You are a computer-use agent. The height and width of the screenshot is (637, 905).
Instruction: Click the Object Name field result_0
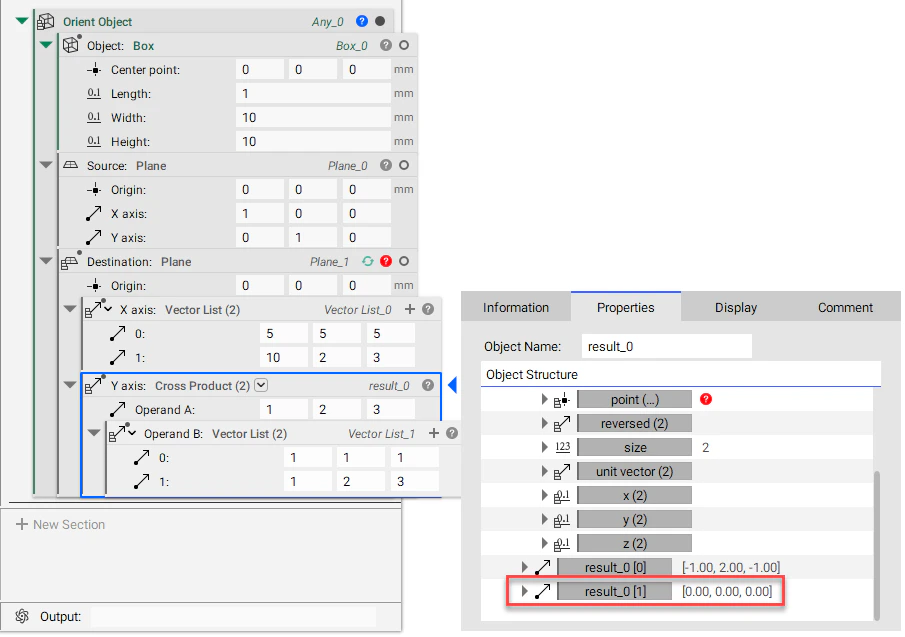point(667,346)
